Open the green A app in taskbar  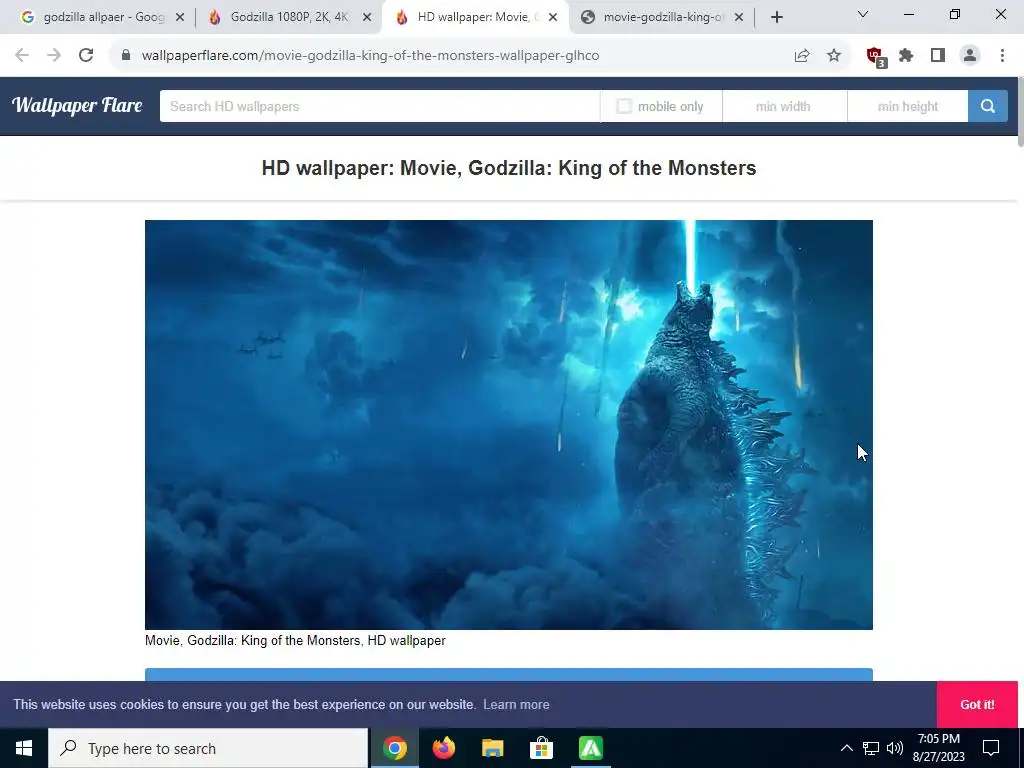click(590, 748)
